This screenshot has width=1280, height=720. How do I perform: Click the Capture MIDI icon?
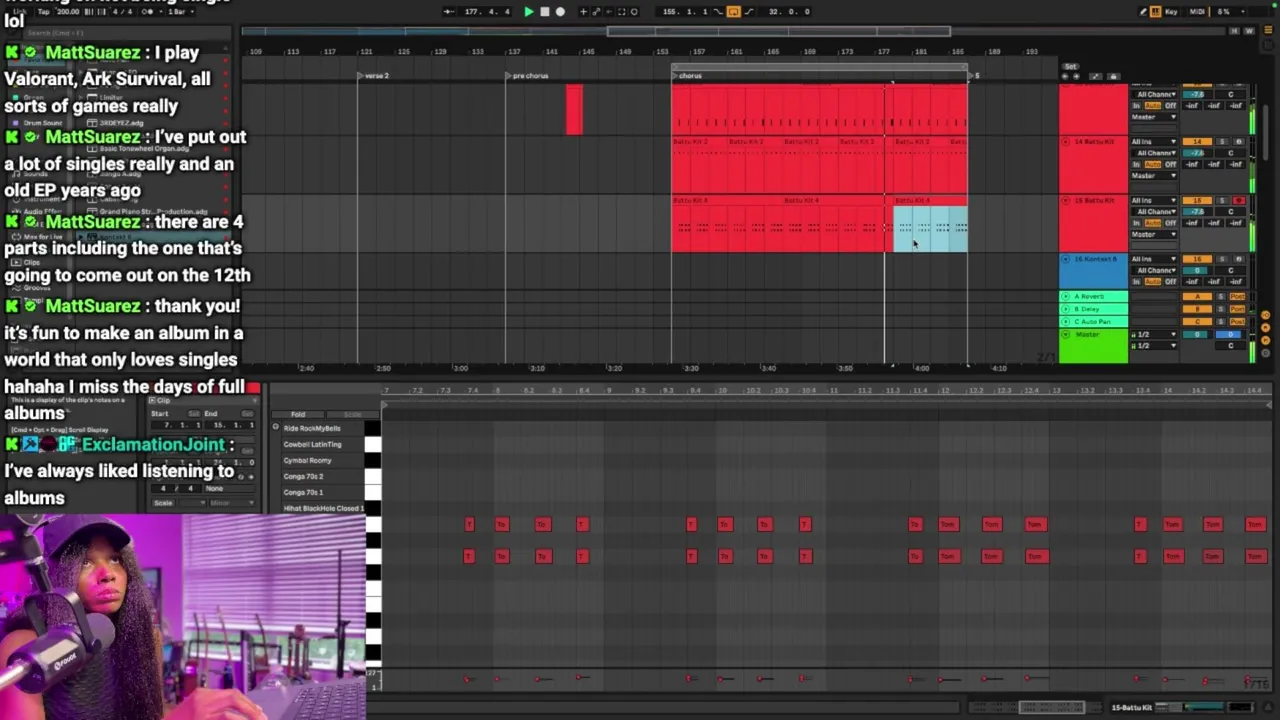click(621, 12)
